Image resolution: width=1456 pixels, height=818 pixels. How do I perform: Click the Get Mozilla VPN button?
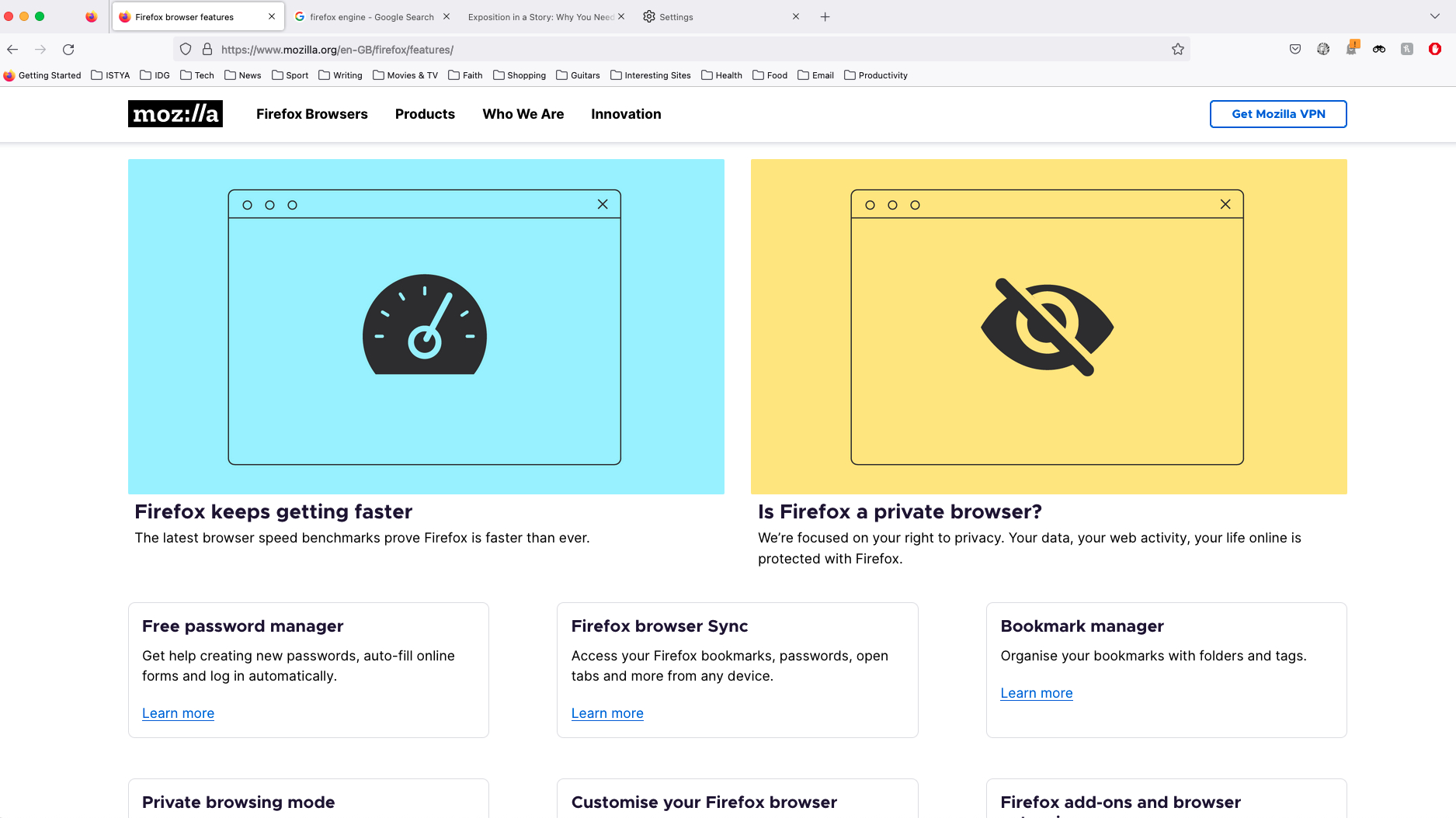pyautogui.click(x=1278, y=114)
